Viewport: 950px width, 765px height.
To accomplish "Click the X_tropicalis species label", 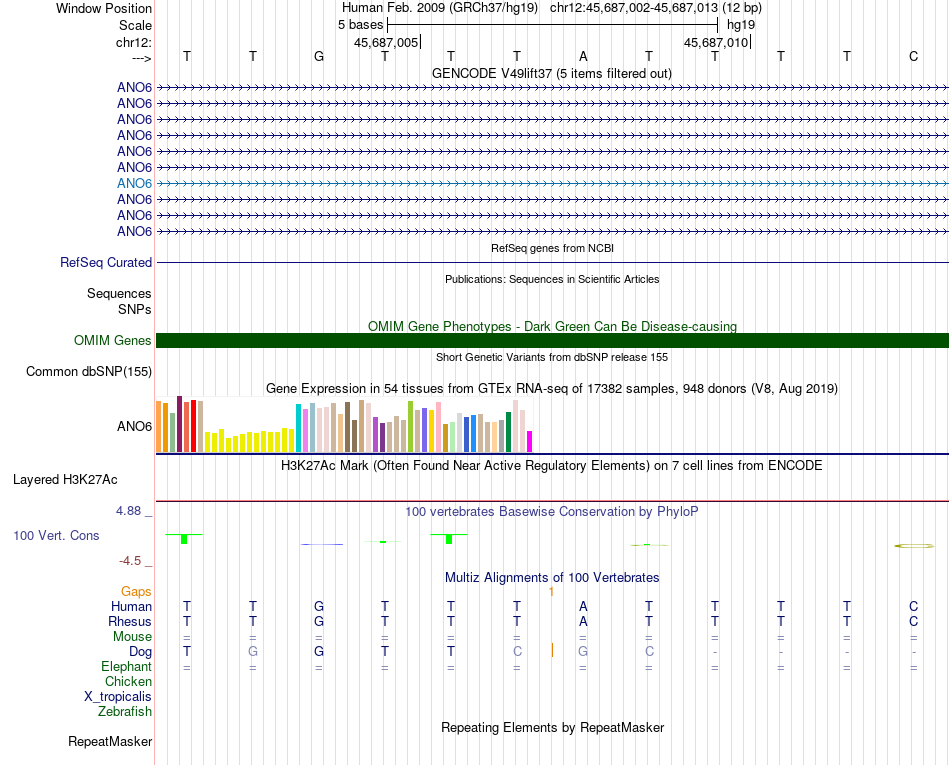I will (x=118, y=697).
